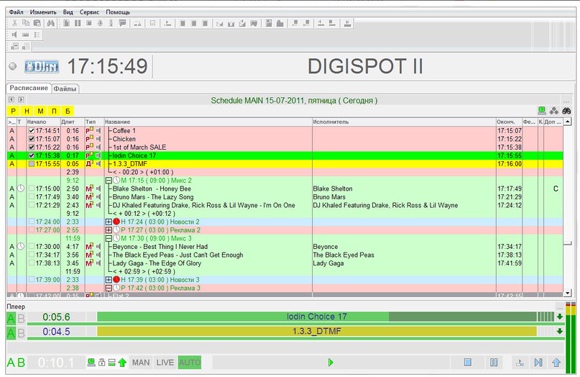This screenshot has height=377, width=580.
Task: Open the Файл menu
Action: (x=16, y=12)
